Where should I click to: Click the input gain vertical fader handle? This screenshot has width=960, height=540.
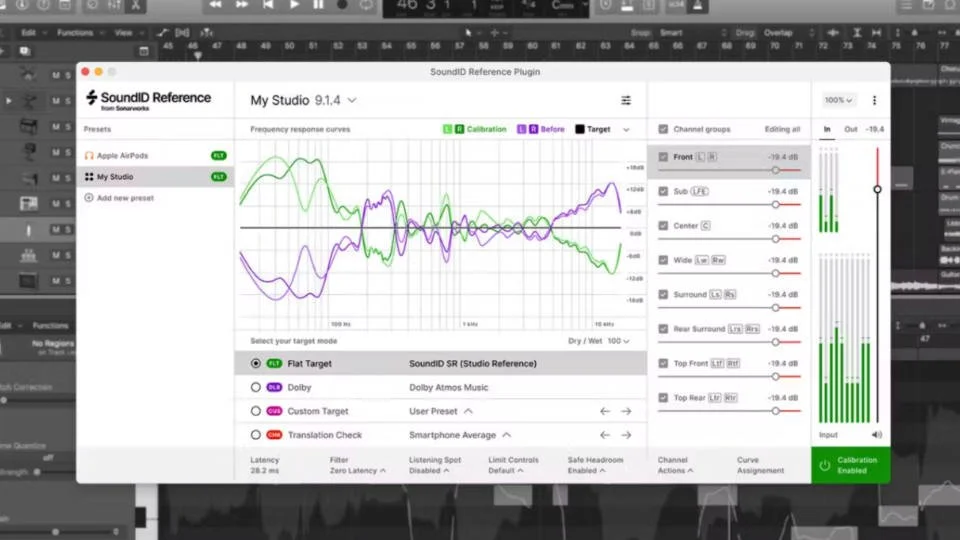877,190
